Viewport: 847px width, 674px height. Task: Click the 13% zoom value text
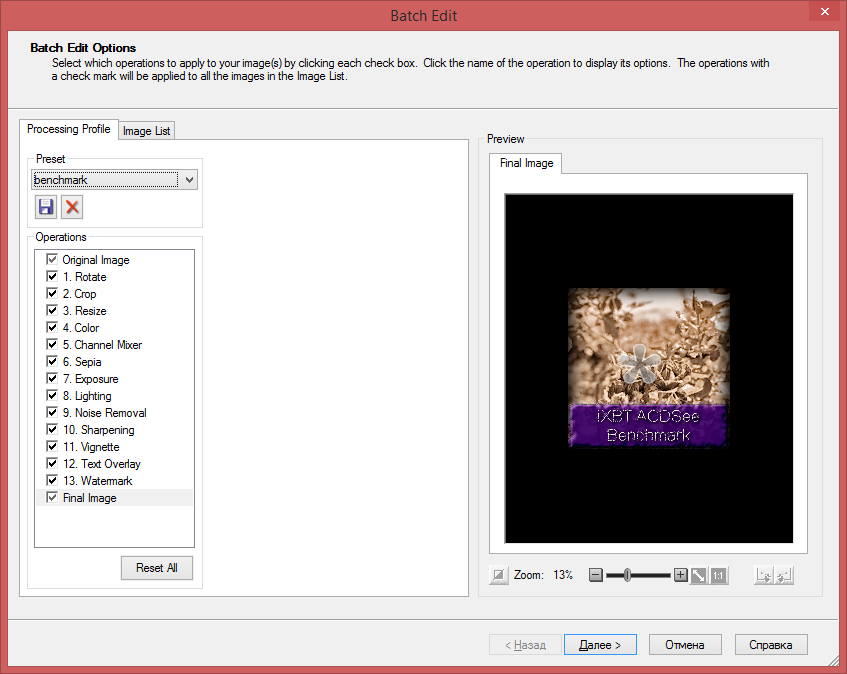[x=563, y=575]
